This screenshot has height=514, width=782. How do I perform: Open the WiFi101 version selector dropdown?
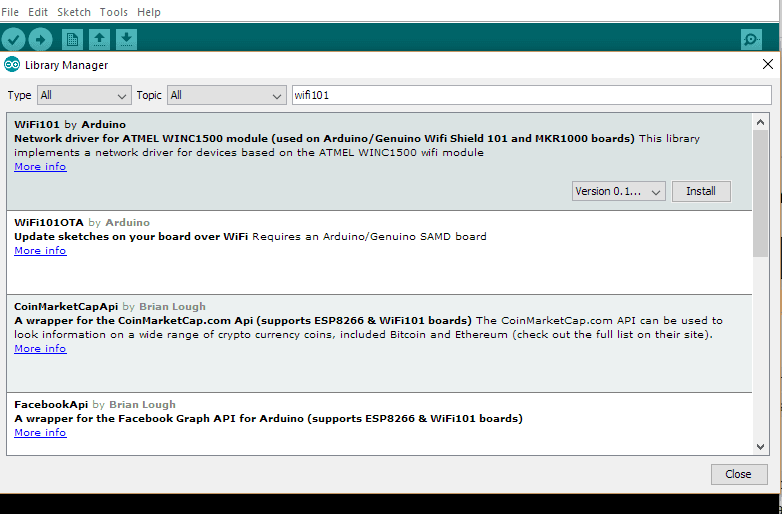click(x=619, y=191)
